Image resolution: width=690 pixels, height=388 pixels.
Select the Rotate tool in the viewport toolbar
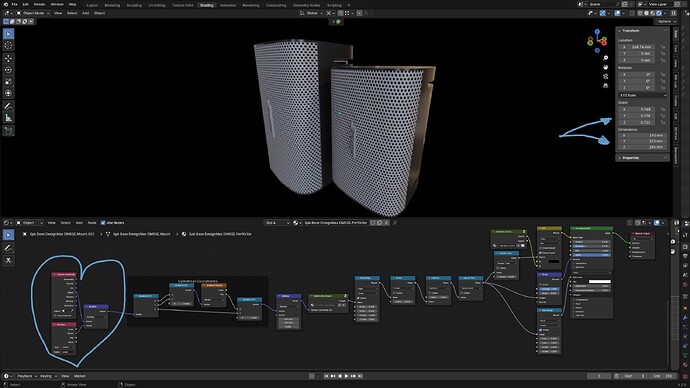8,70
